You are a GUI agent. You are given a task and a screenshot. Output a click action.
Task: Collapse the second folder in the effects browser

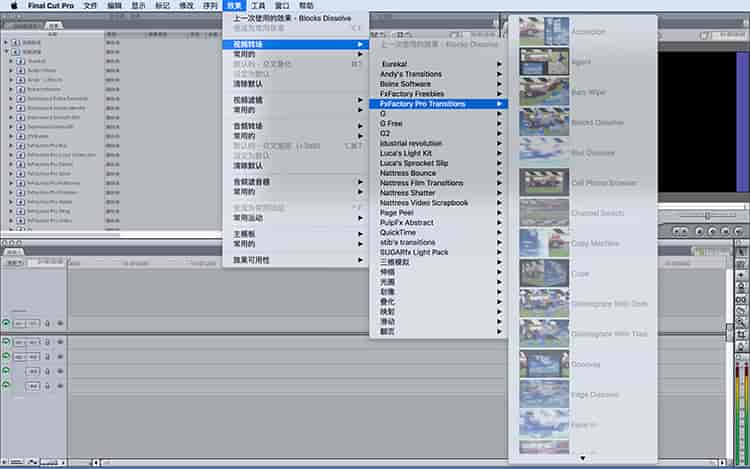[x=6, y=51]
